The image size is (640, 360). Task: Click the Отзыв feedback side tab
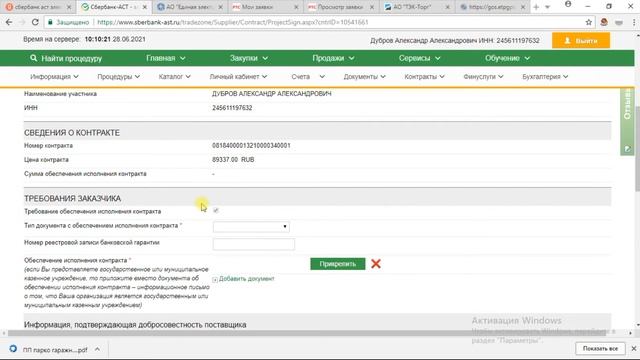(x=627, y=122)
